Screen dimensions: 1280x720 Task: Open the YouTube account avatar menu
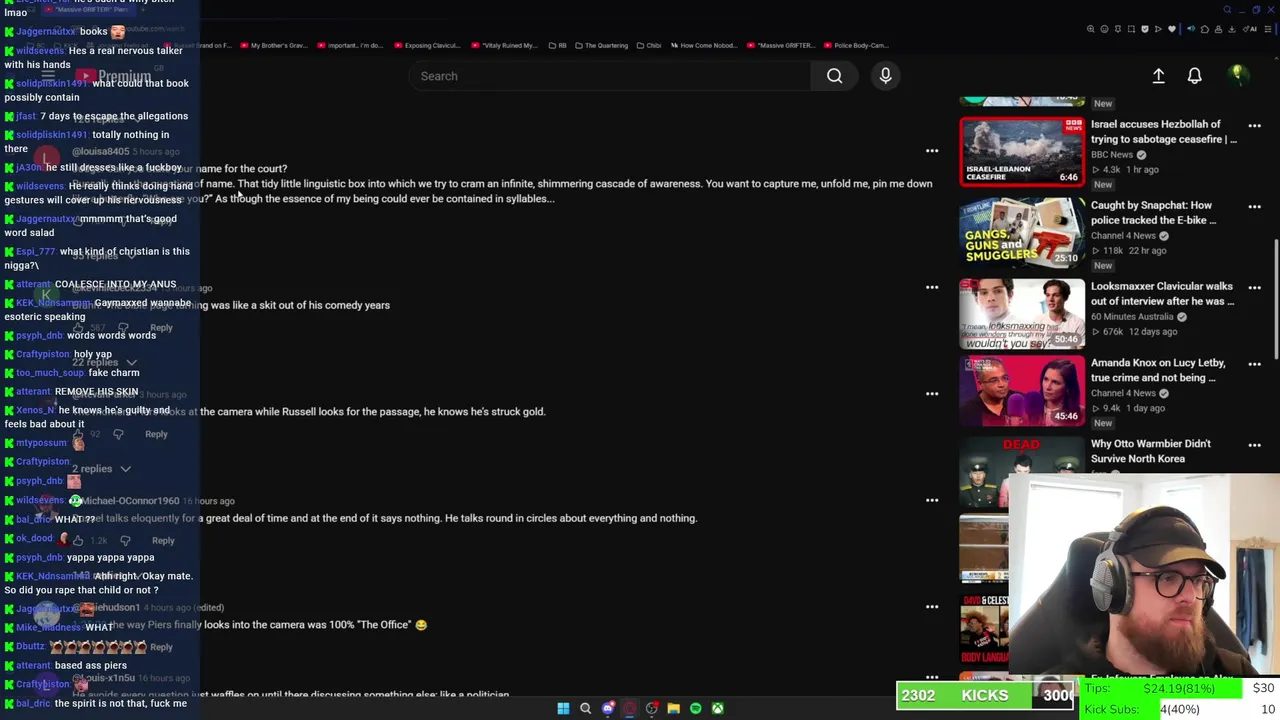point(1237,75)
